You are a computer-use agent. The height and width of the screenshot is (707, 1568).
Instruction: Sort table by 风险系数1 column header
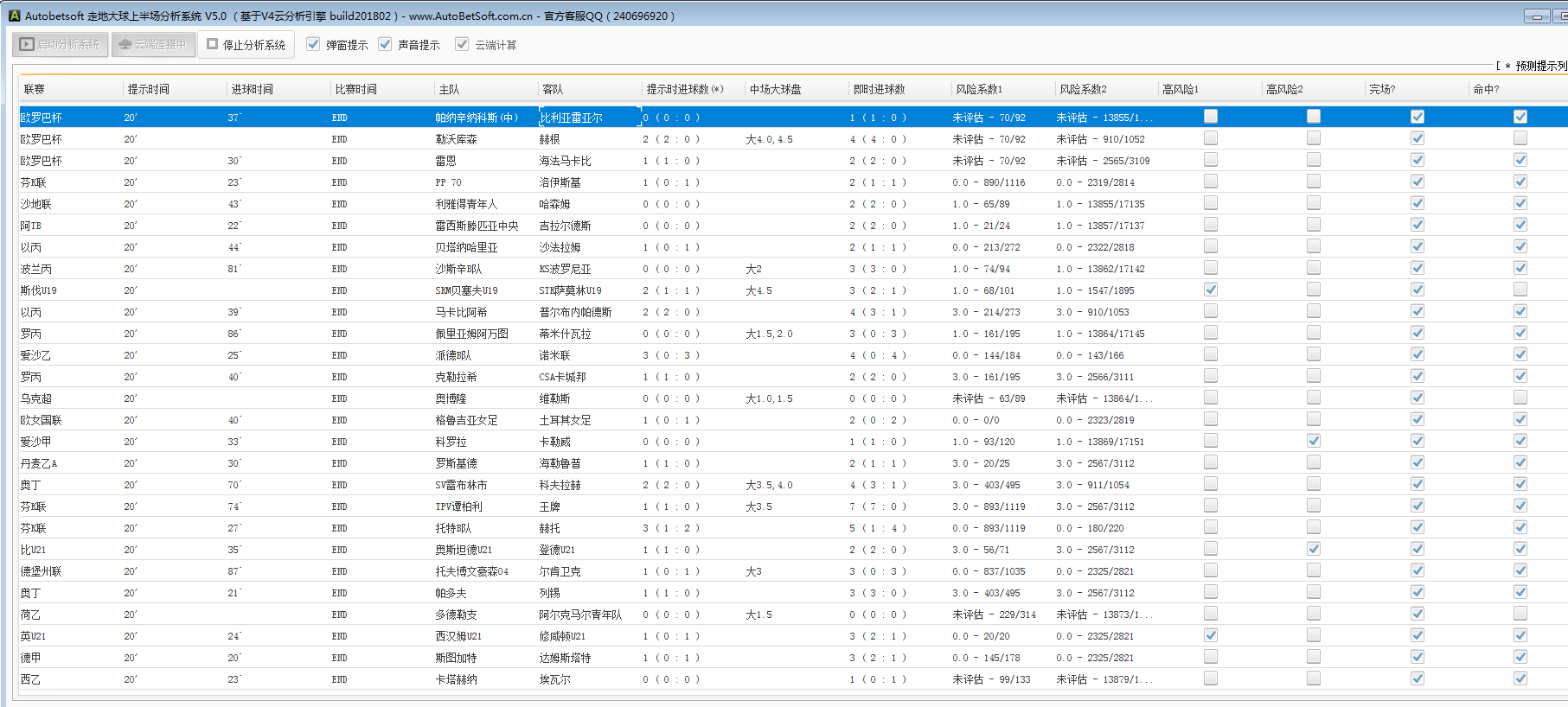[x=979, y=89]
